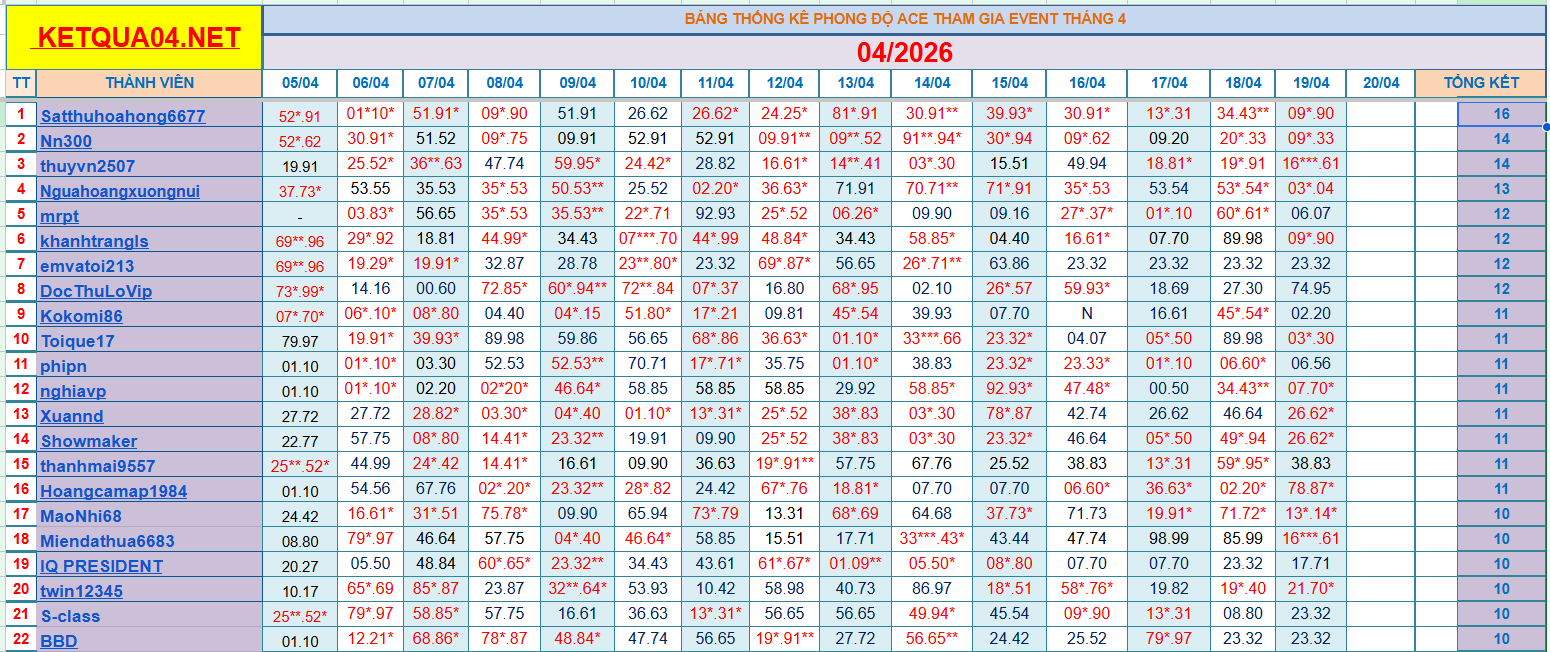Image resolution: width=1550 pixels, height=652 pixels.
Task: Click the TT column header cell
Action: tap(20, 83)
